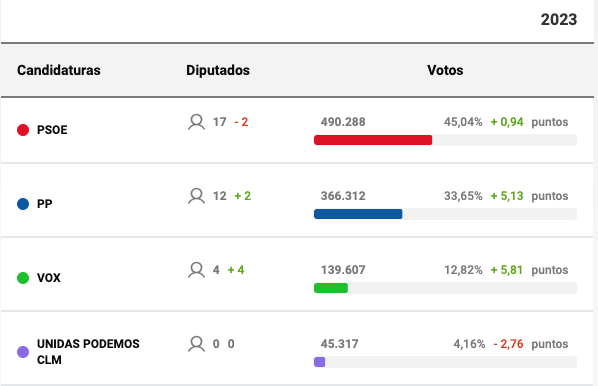Click the red PSOE vote bar
Image resolution: width=598 pixels, height=386 pixels.
[x=373, y=140]
